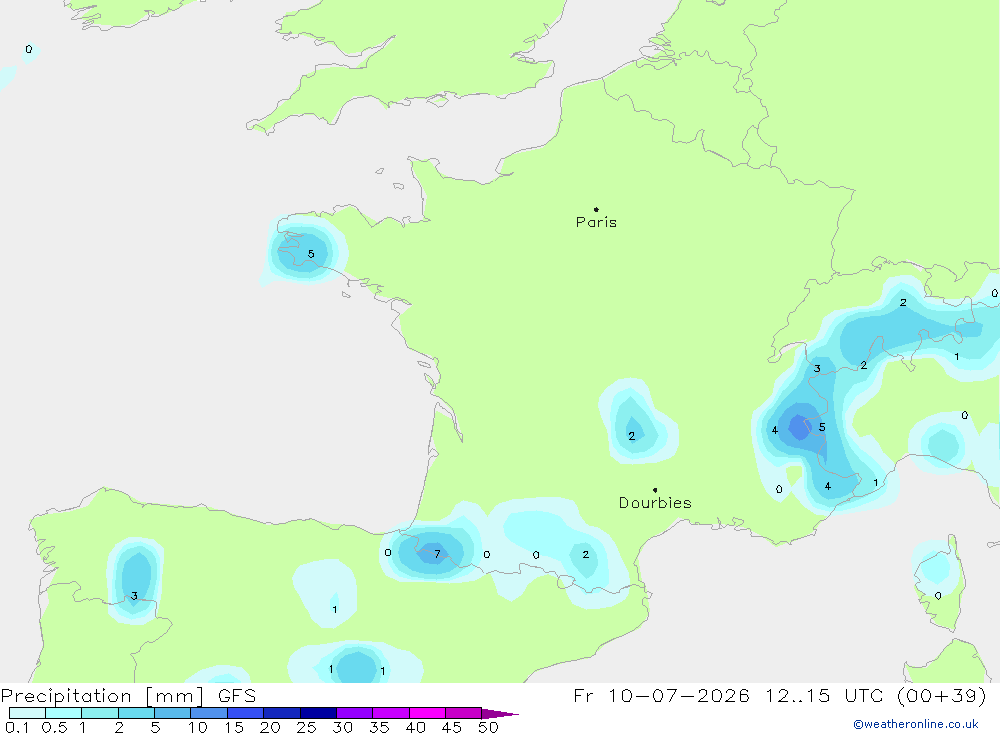1000x733 pixels.
Task: Pick the 20–25 mm dark blue legend swatch
Action: (282, 713)
